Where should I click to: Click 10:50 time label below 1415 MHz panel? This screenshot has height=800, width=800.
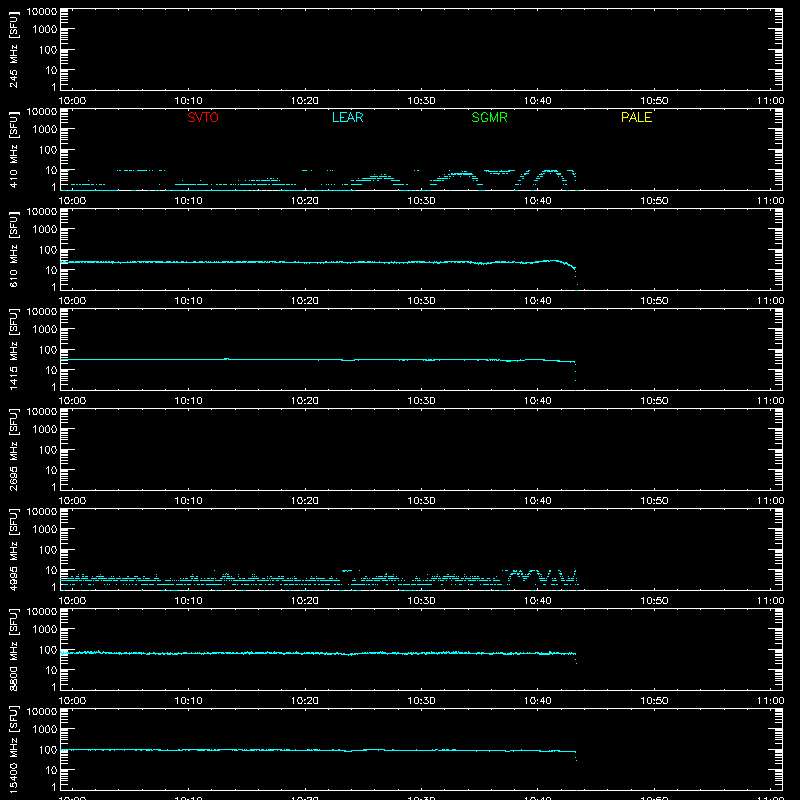coord(654,401)
